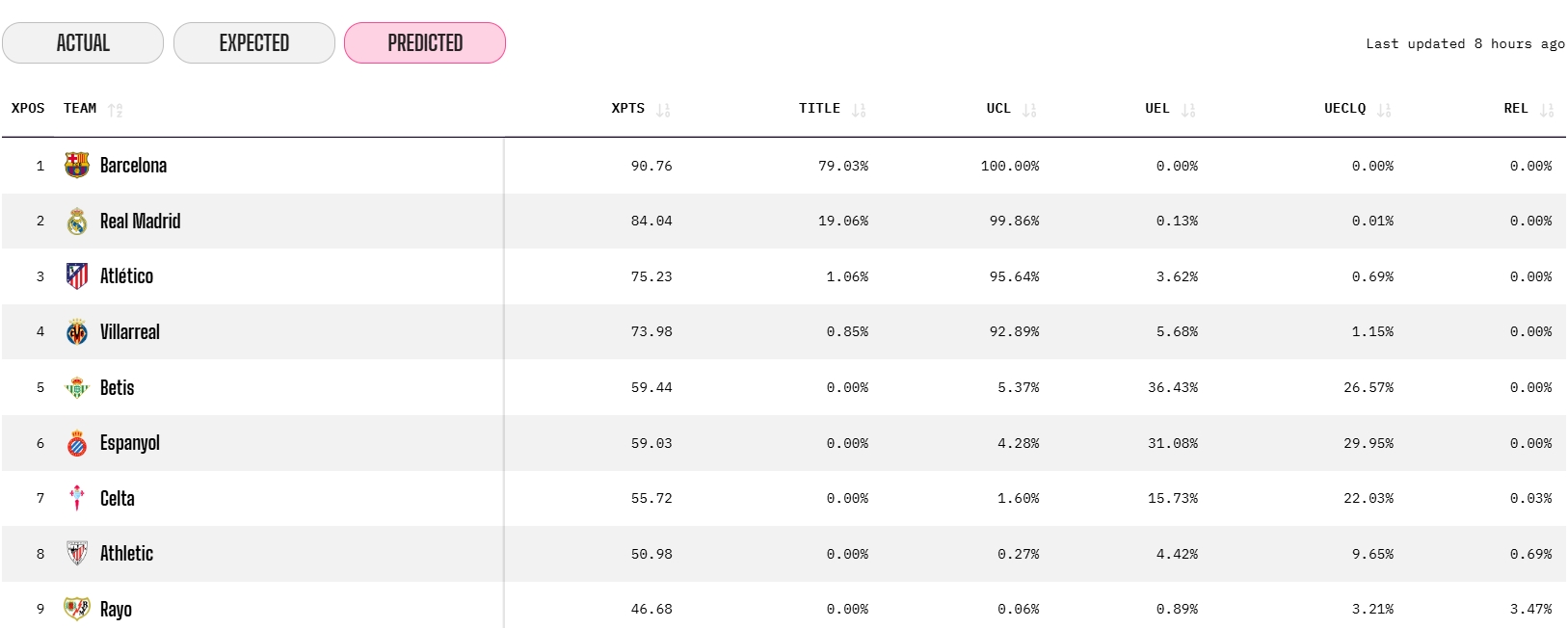Click the Barcelona club crest icon
This screenshot has width=1568, height=628.
coord(77,166)
